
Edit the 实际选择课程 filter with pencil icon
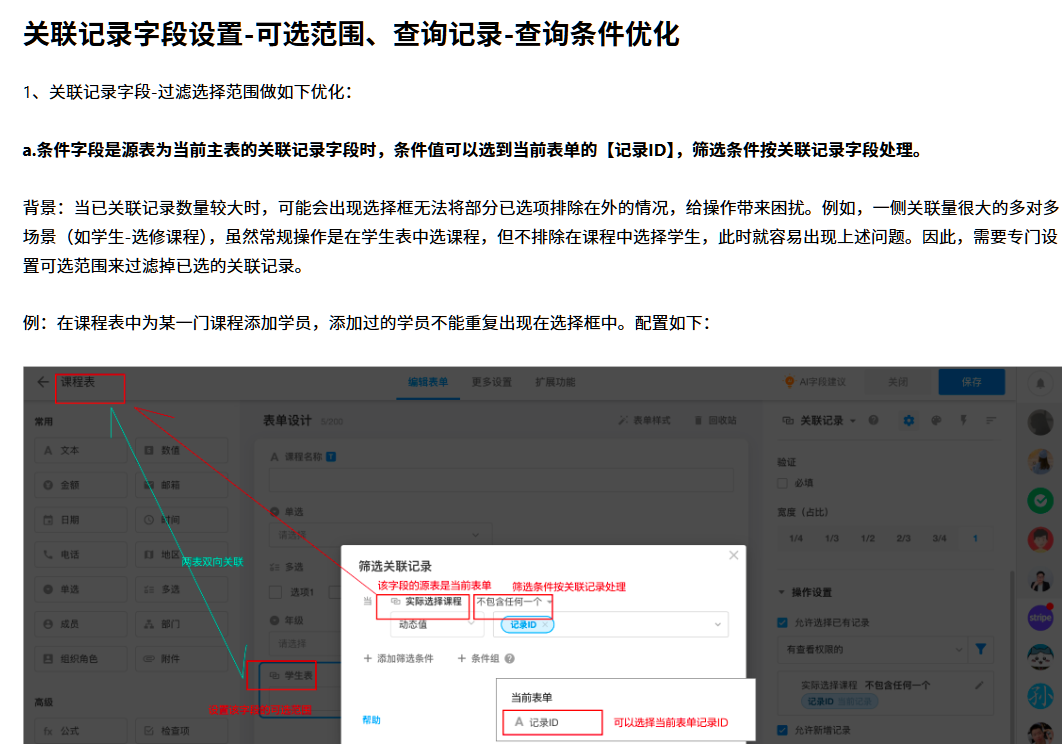click(979, 685)
